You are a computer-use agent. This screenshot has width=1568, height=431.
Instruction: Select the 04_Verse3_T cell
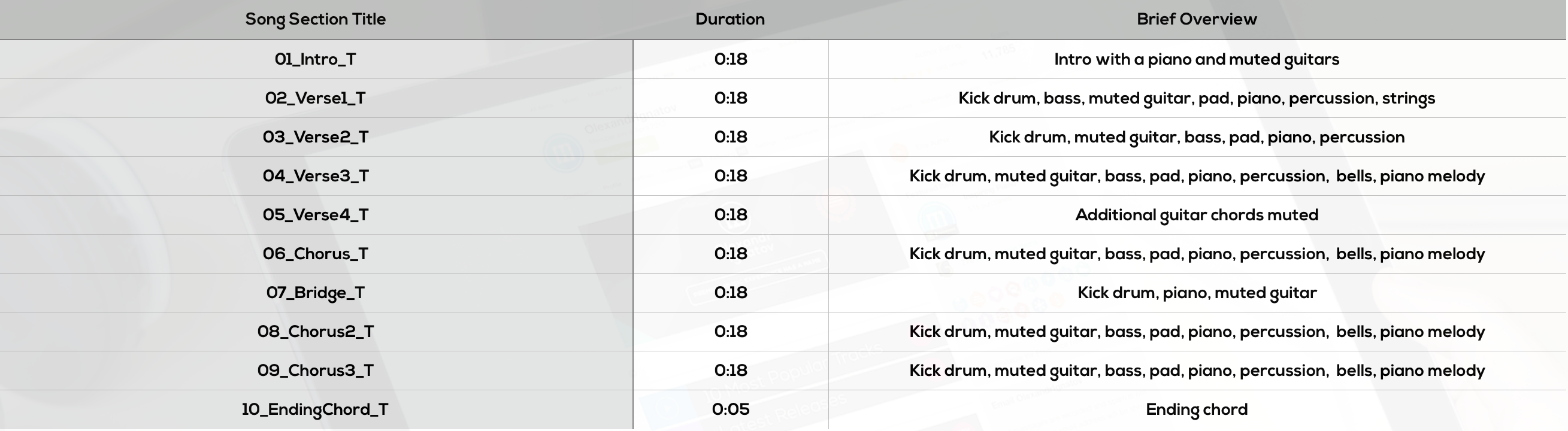315,176
